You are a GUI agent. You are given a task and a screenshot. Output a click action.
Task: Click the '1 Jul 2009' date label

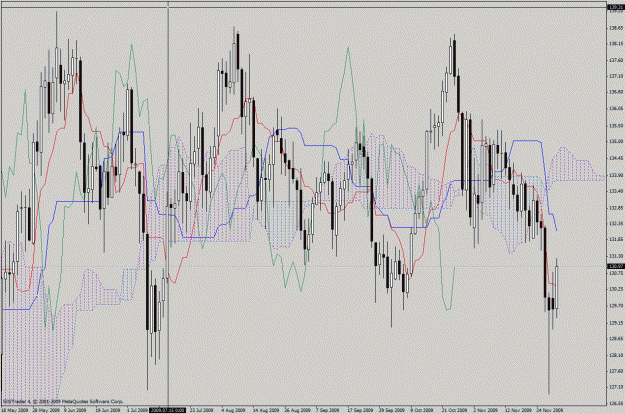(x=137, y=410)
